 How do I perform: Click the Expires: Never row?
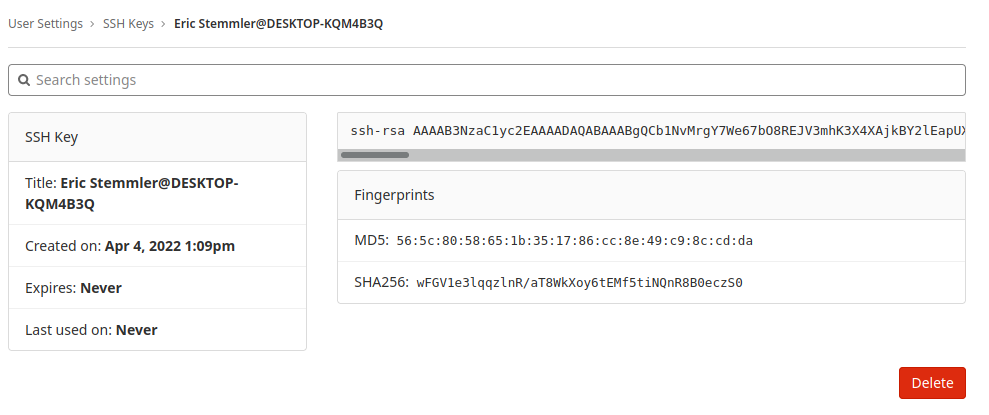[158, 288]
